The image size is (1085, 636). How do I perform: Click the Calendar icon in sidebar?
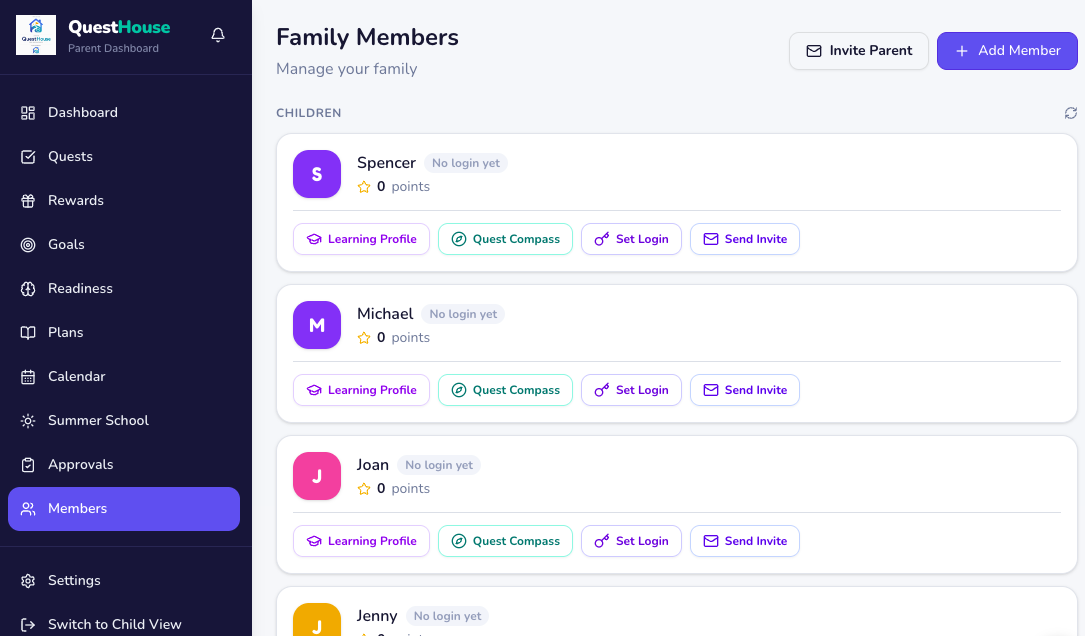(x=28, y=376)
